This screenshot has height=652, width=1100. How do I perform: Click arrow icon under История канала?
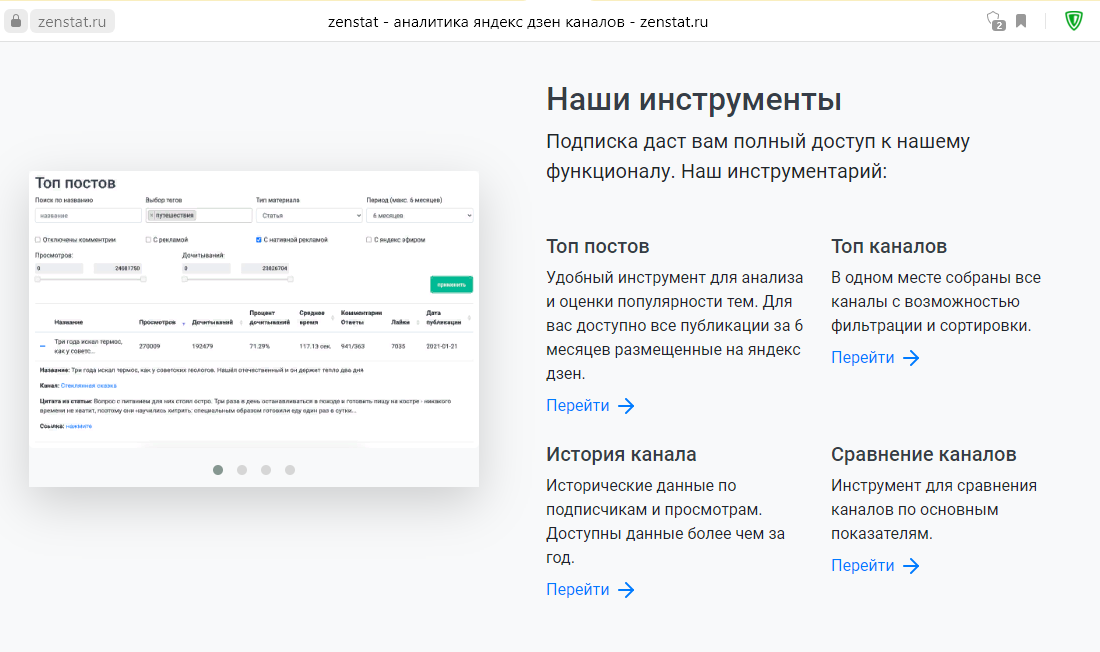626,590
